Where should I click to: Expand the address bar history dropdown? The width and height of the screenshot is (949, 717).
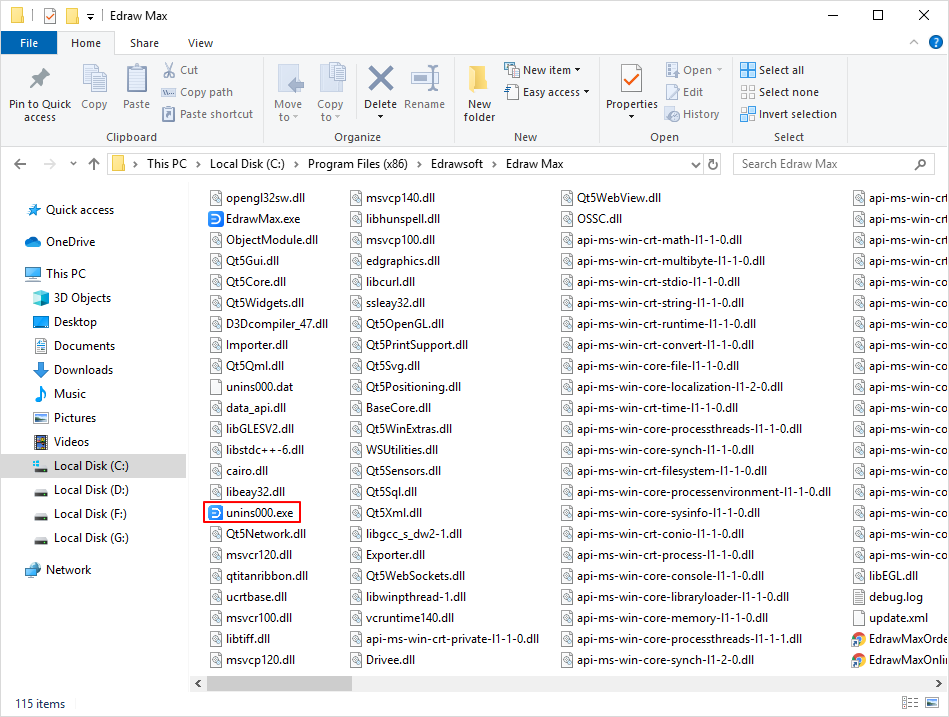[x=696, y=165]
